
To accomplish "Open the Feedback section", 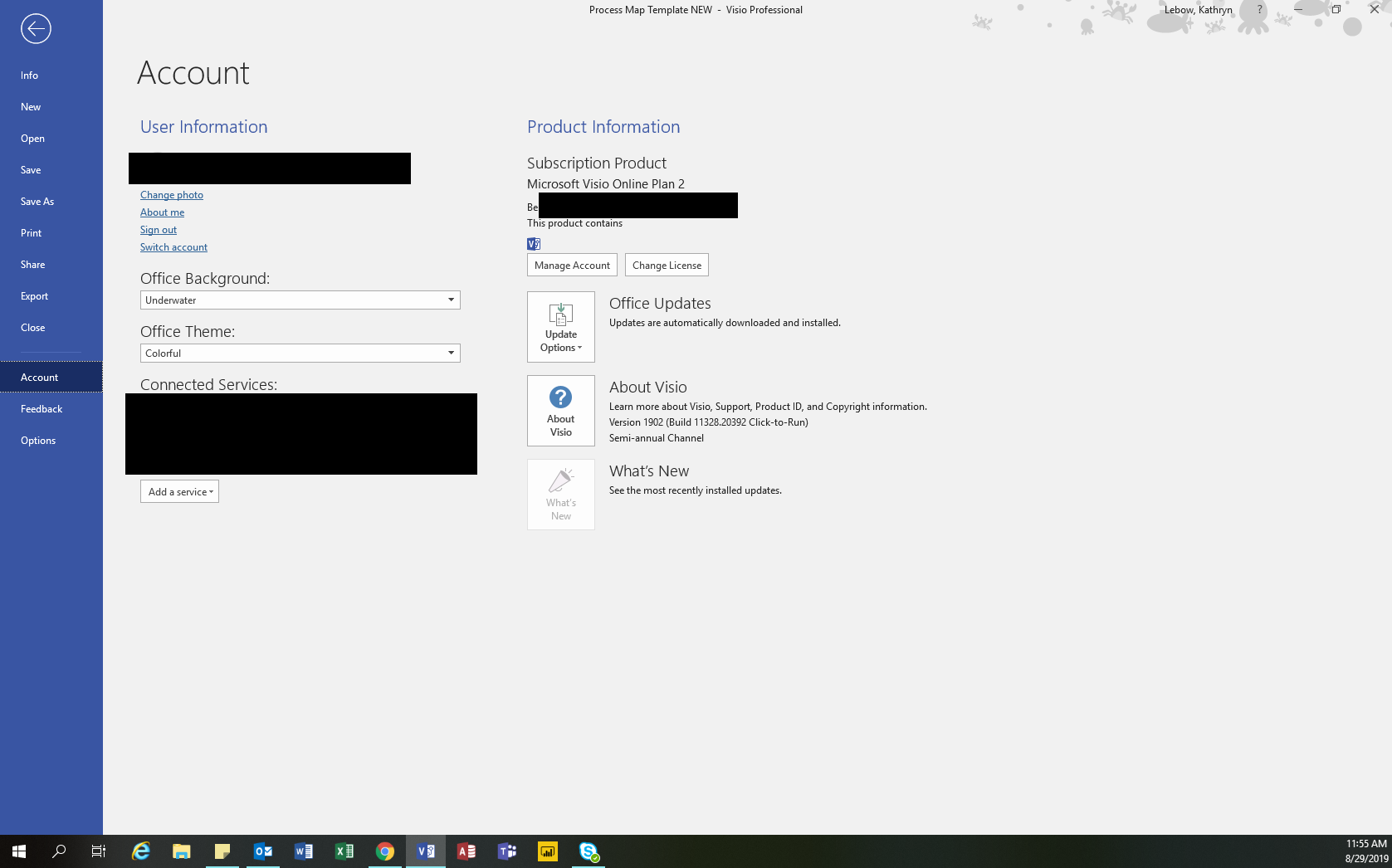I will (x=42, y=408).
